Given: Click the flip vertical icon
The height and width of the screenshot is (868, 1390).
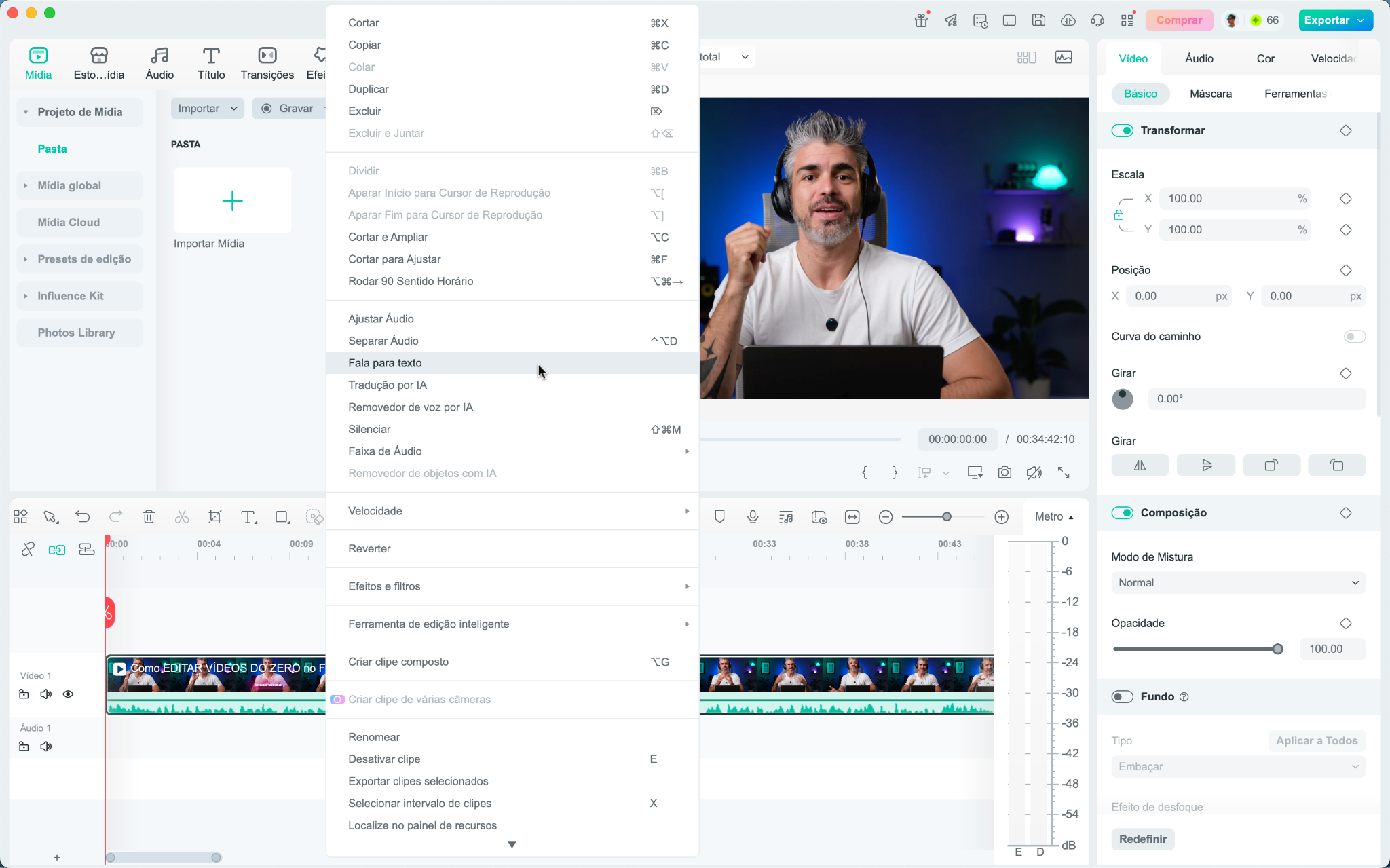Looking at the screenshot, I should click(1206, 465).
